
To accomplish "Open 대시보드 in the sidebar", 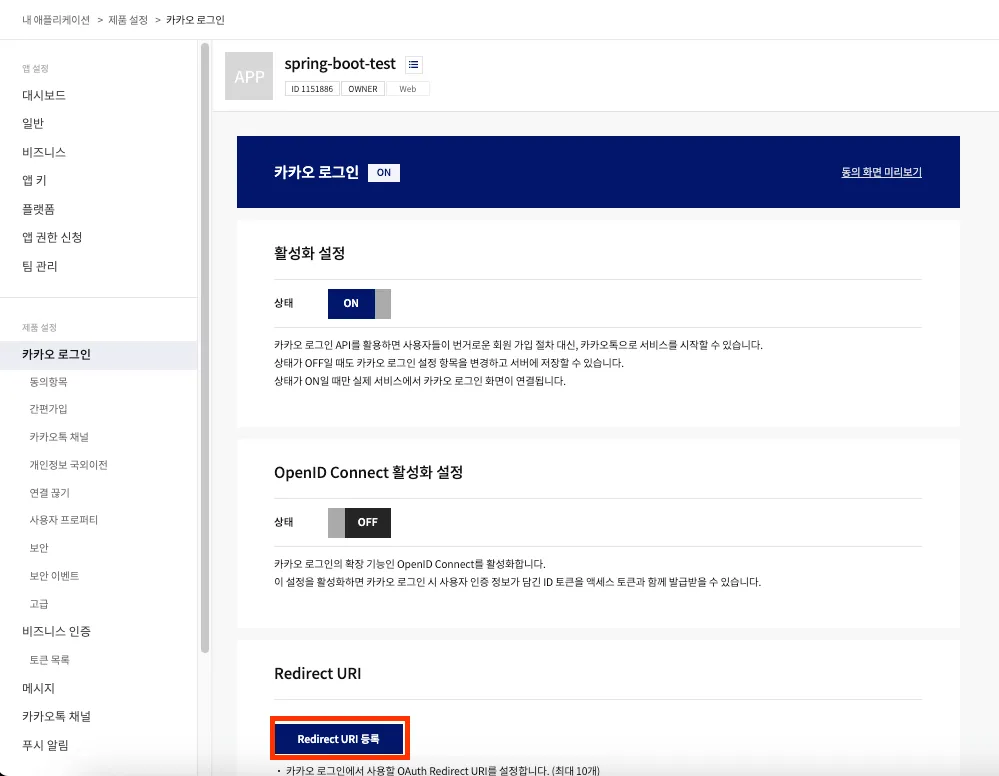I will 44,95.
